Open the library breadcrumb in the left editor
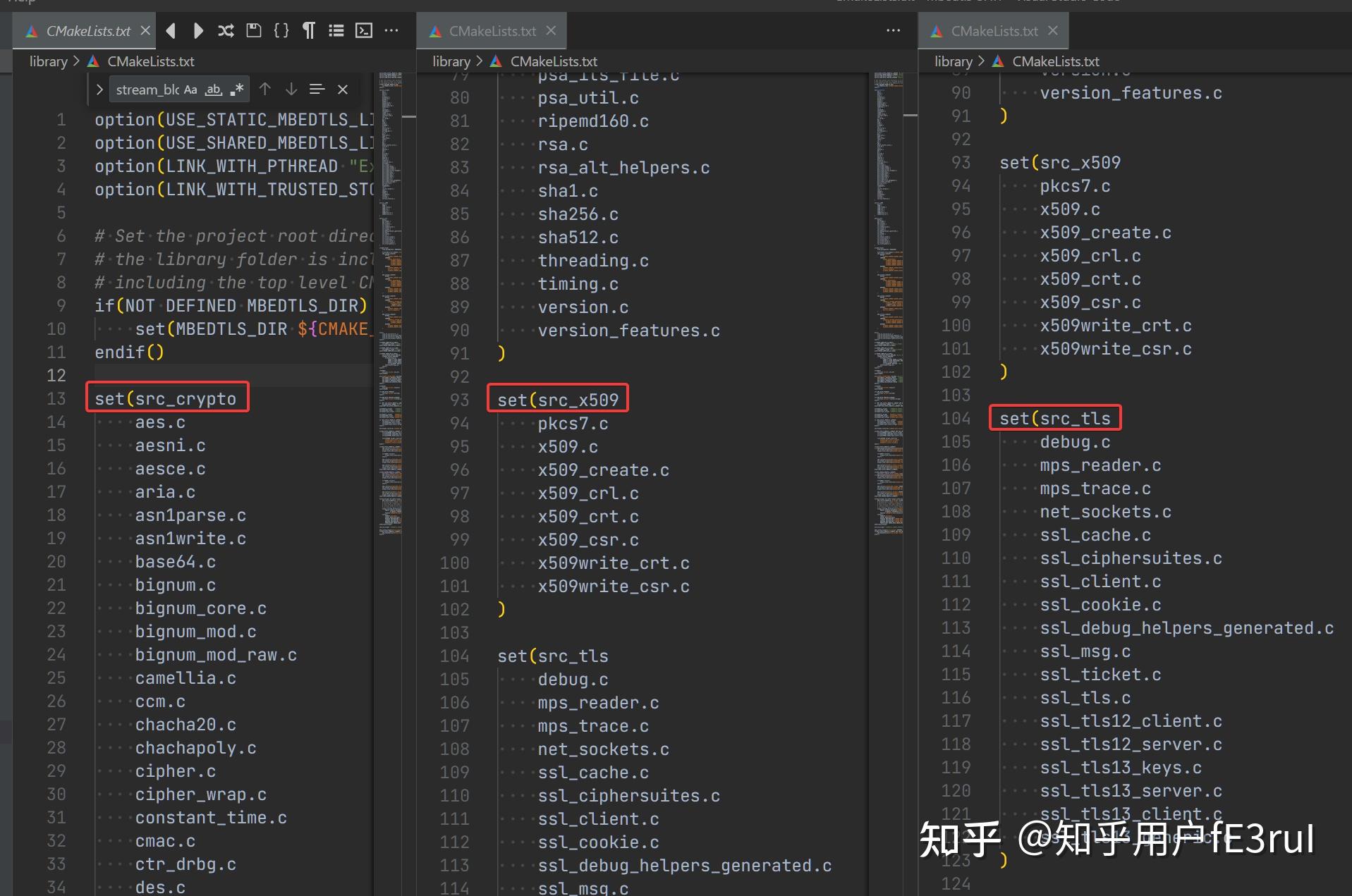1352x896 pixels. [x=47, y=61]
